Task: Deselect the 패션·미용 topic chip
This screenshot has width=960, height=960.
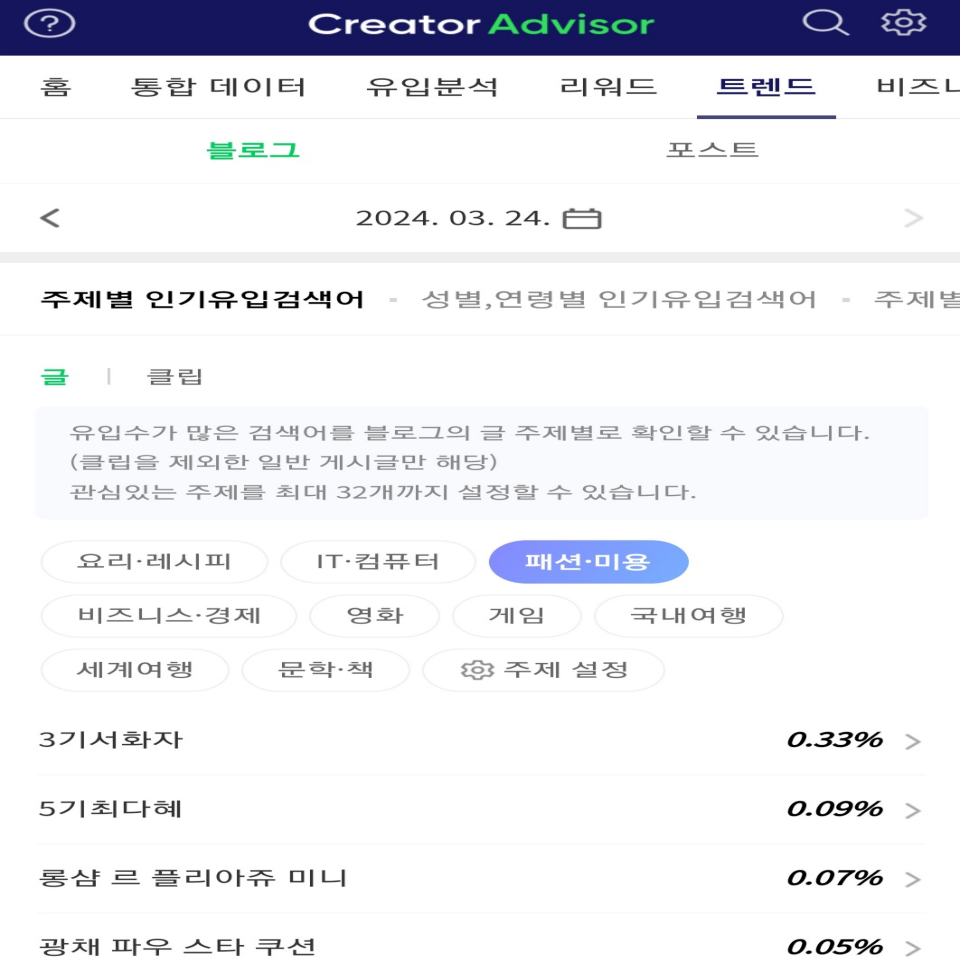Action: tap(588, 561)
